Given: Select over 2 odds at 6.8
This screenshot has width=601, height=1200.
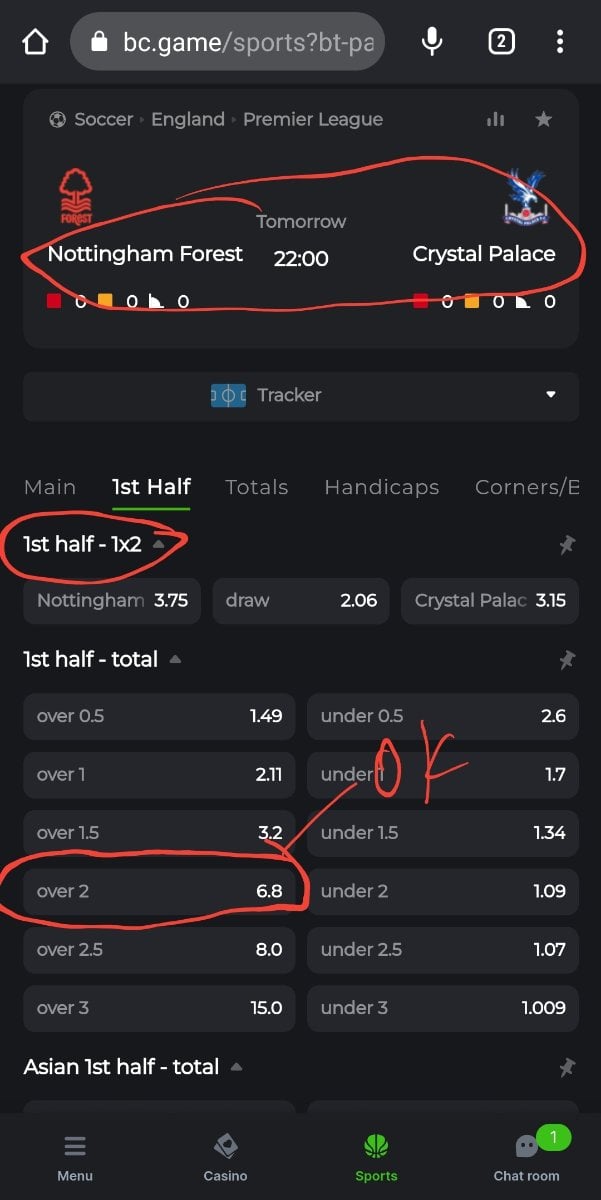Looking at the screenshot, I should [160, 891].
